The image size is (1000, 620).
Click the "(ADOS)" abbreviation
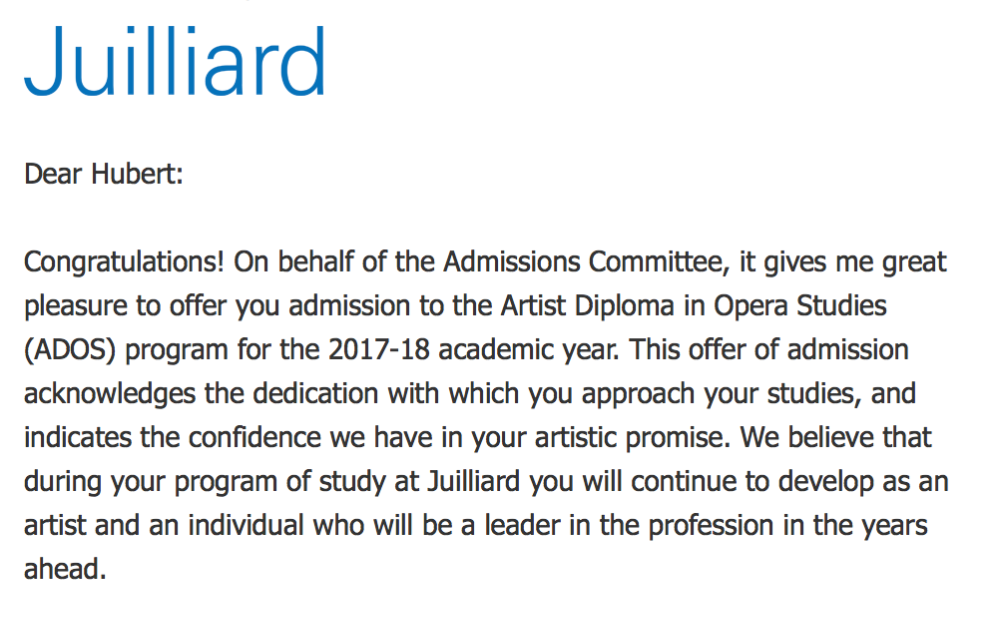coord(70,350)
